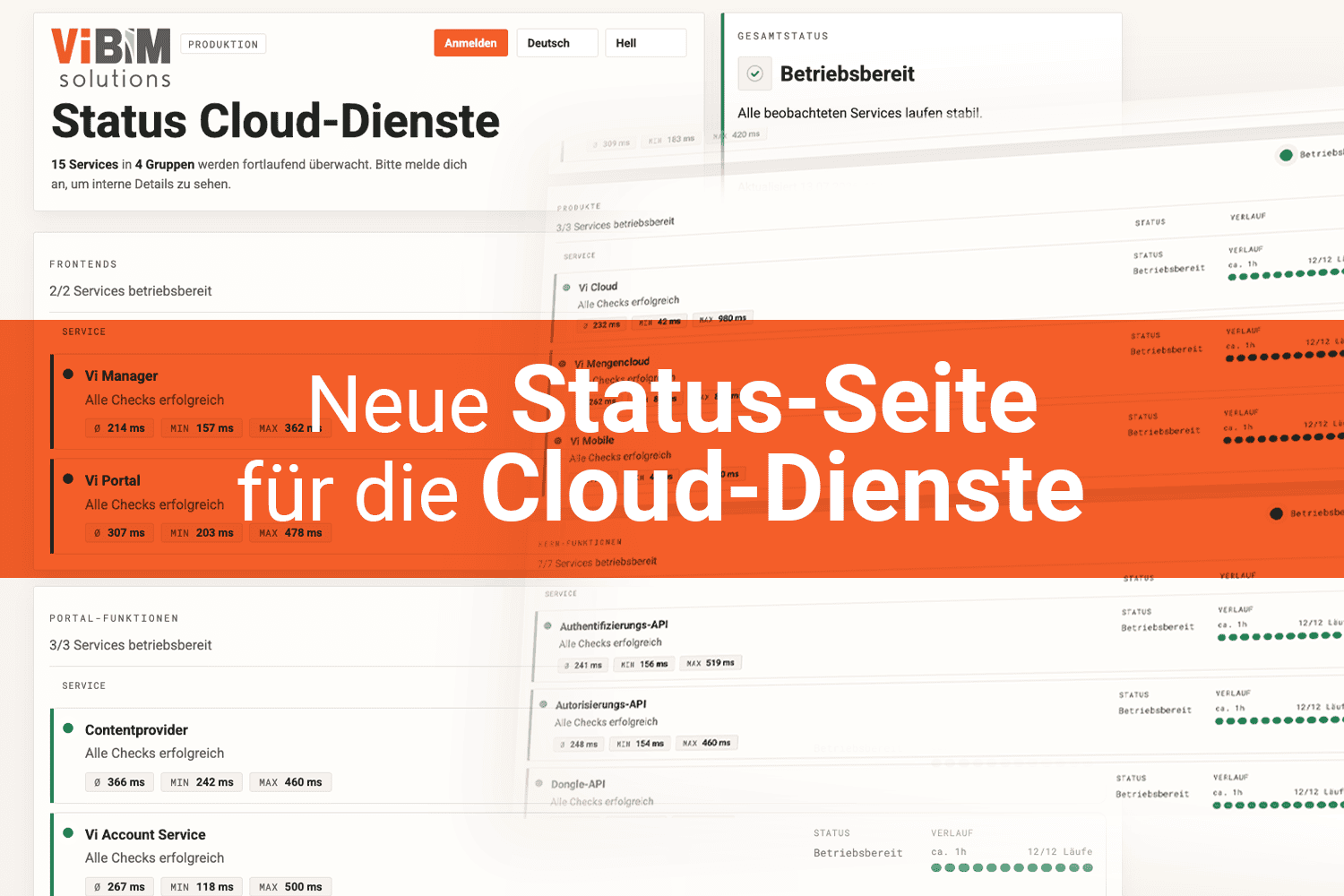This screenshot has height=896, width=1344.
Task: Click the Betriebsbereit checkmark icon
Action: 755,73
